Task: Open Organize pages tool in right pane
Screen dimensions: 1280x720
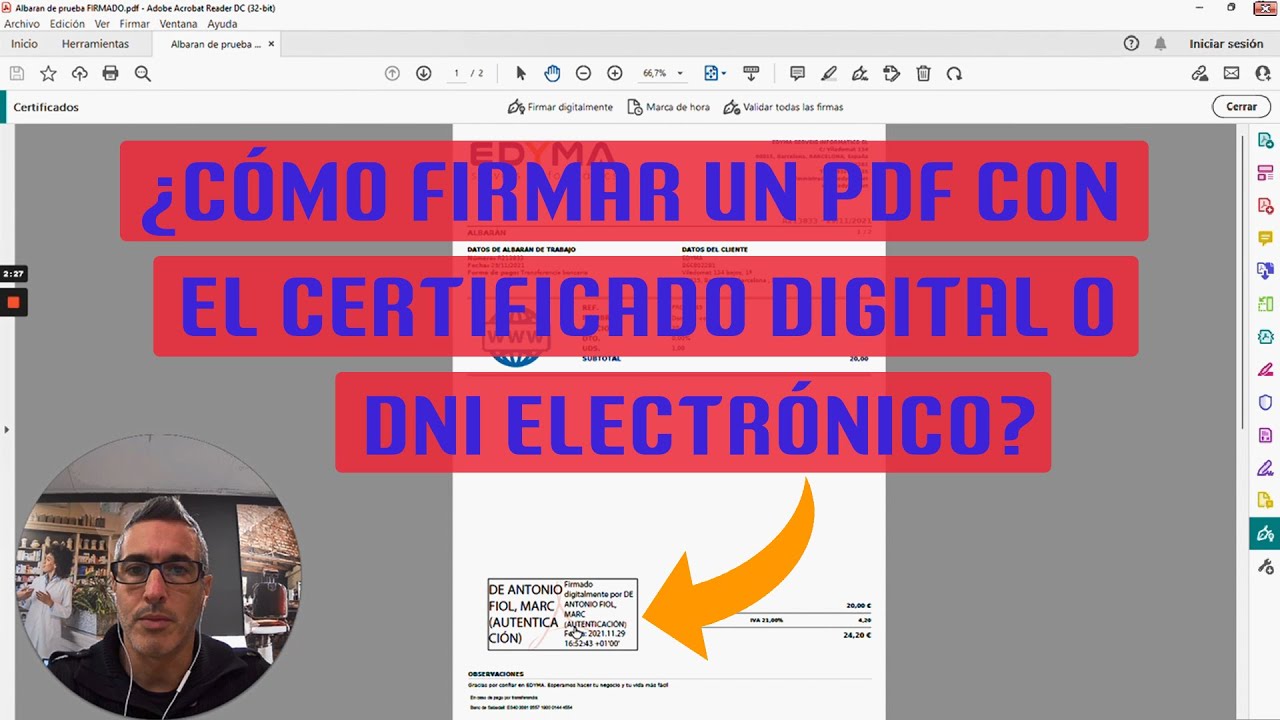Action: pos(1265,173)
